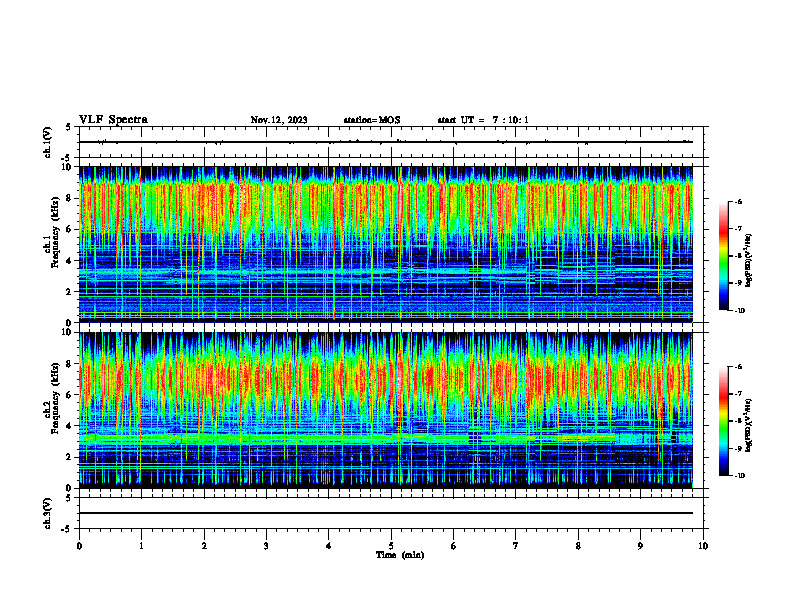This screenshot has width=792, height=612.
Task: Click the "9" minute tick label
Action: [x=640, y=546]
